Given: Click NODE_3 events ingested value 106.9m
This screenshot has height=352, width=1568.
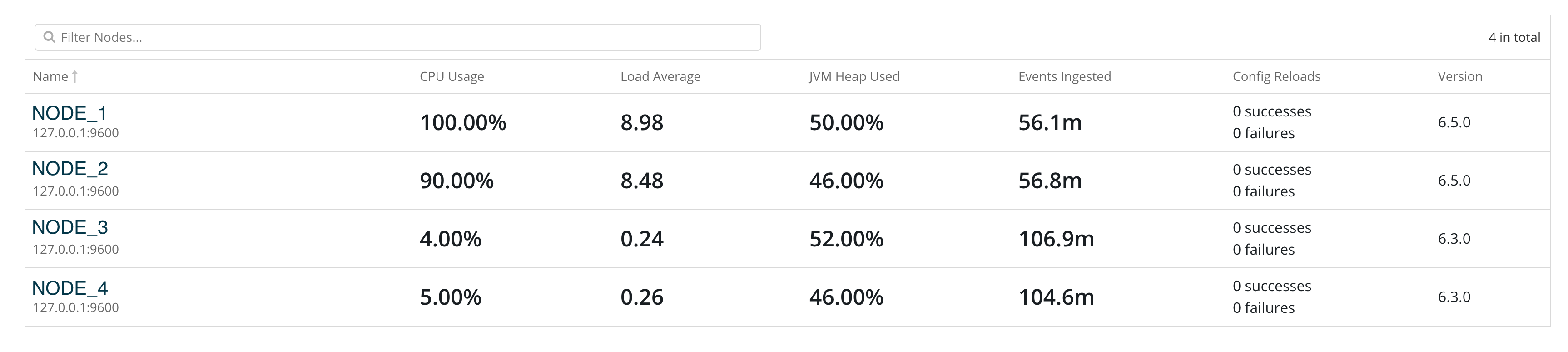Looking at the screenshot, I should (x=1056, y=239).
